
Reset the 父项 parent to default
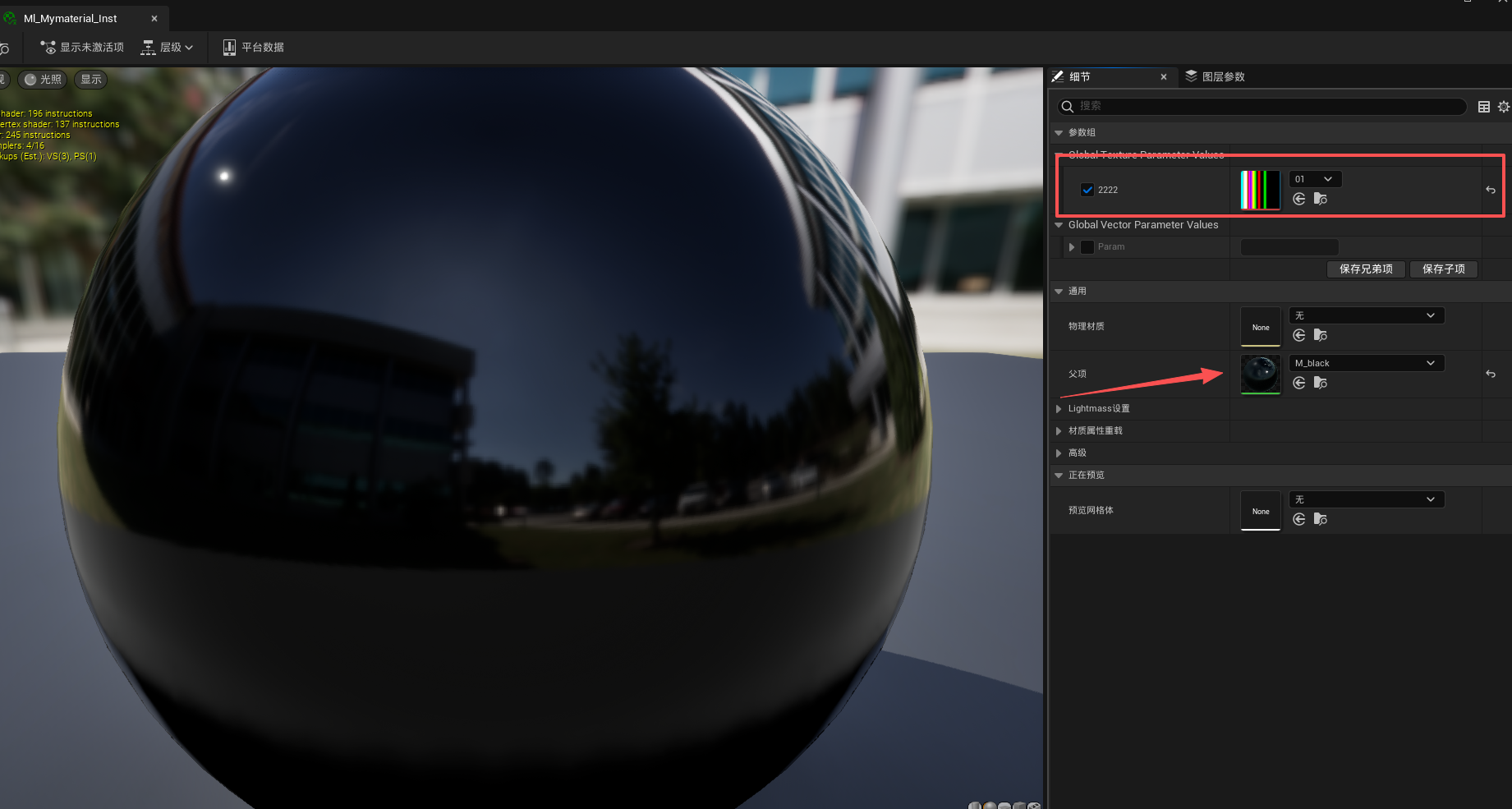coord(1491,374)
